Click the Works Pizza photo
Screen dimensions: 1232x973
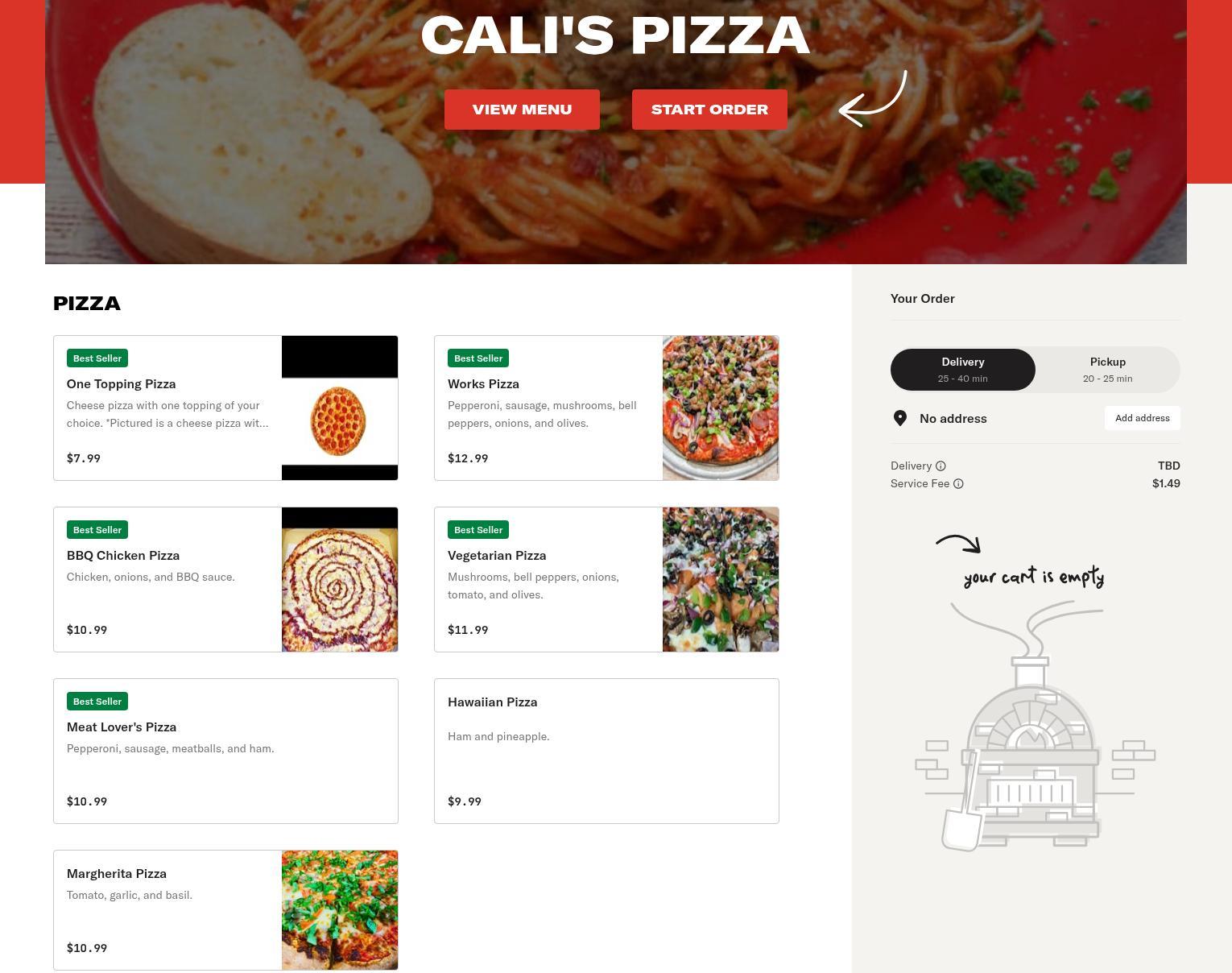pos(721,408)
